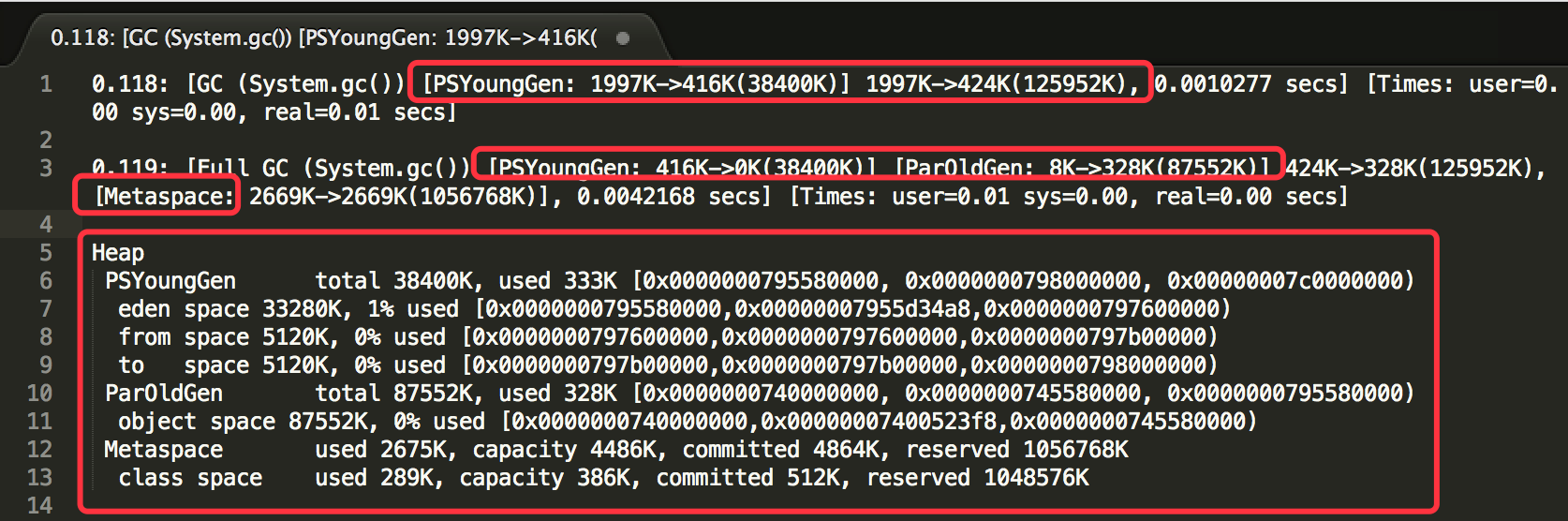Click the 'Heap' heading on line 5

117,253
